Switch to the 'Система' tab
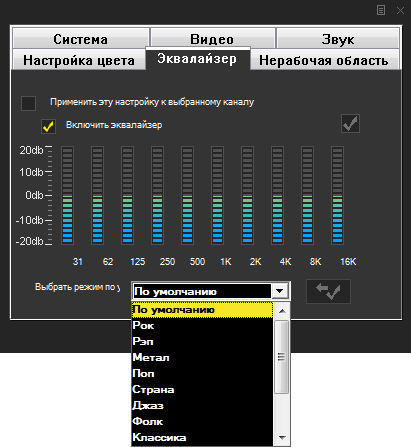Screen dimensions: 411x447 click(81, 39)
